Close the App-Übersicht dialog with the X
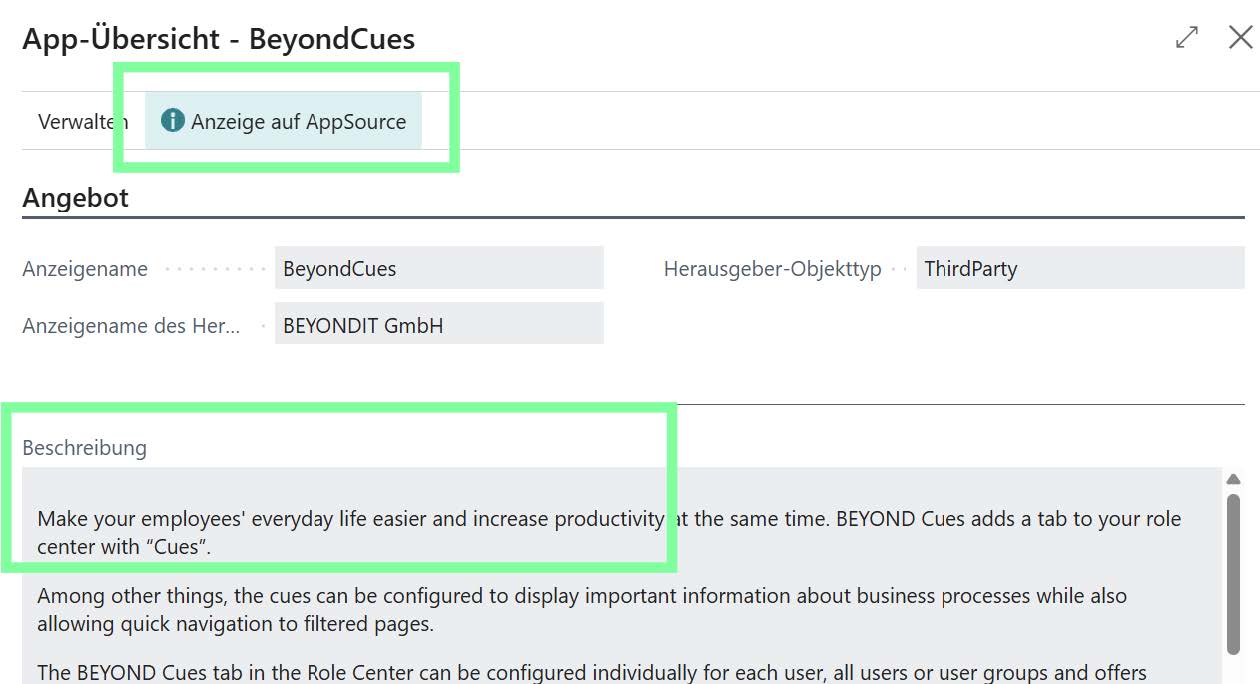The width and height of the screenshot is (1260, 684). coord(1240,38)
